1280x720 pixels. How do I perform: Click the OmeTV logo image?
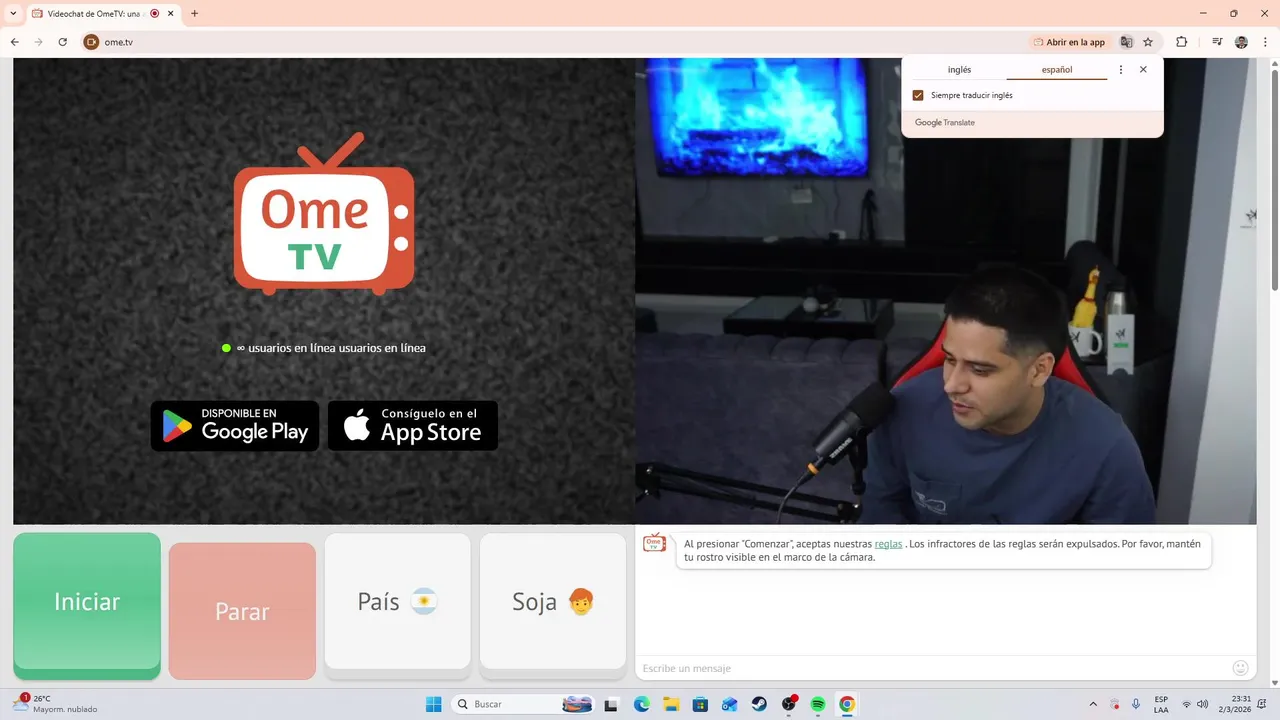pos(324,213)
